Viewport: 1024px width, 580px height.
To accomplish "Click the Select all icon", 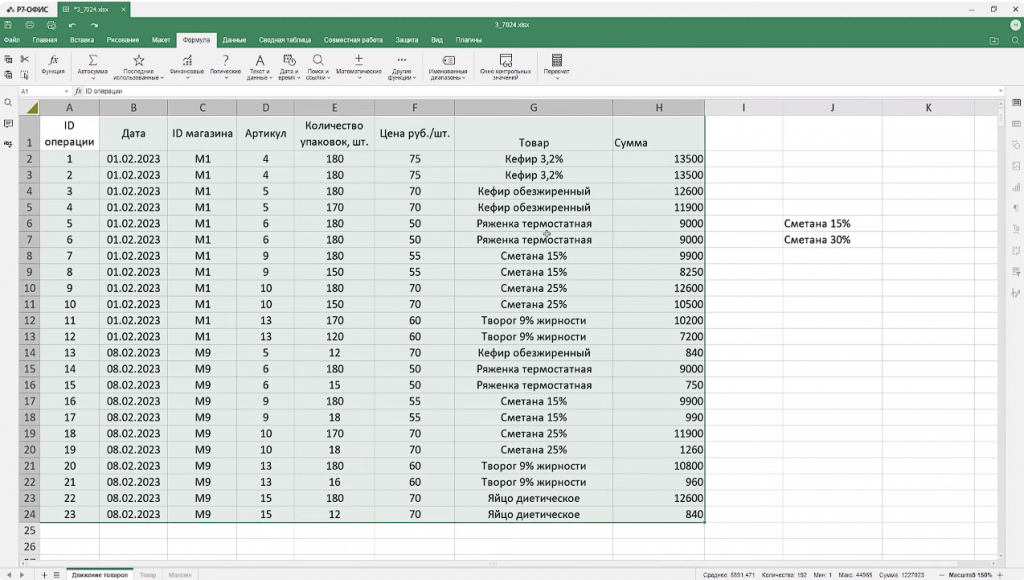I will tap(25, 75).
